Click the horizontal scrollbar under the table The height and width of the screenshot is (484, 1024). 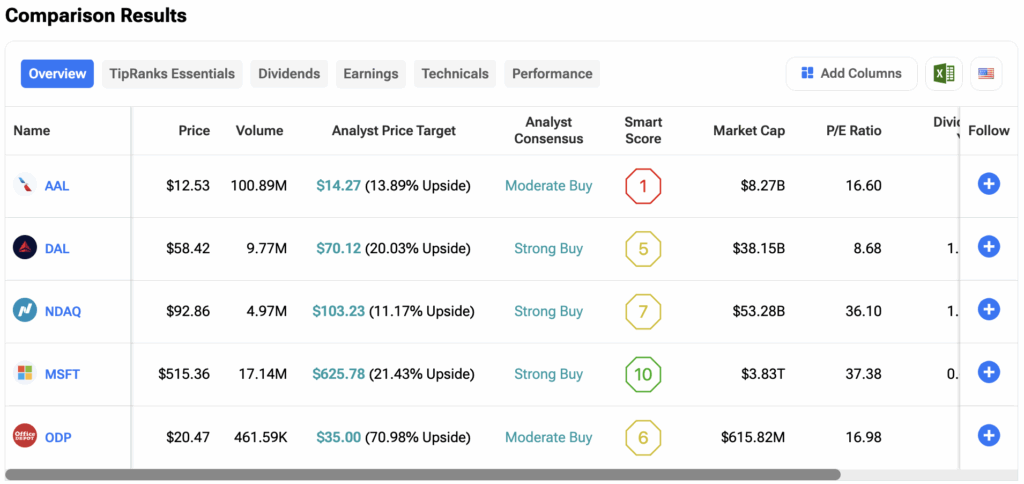(422, 475)
